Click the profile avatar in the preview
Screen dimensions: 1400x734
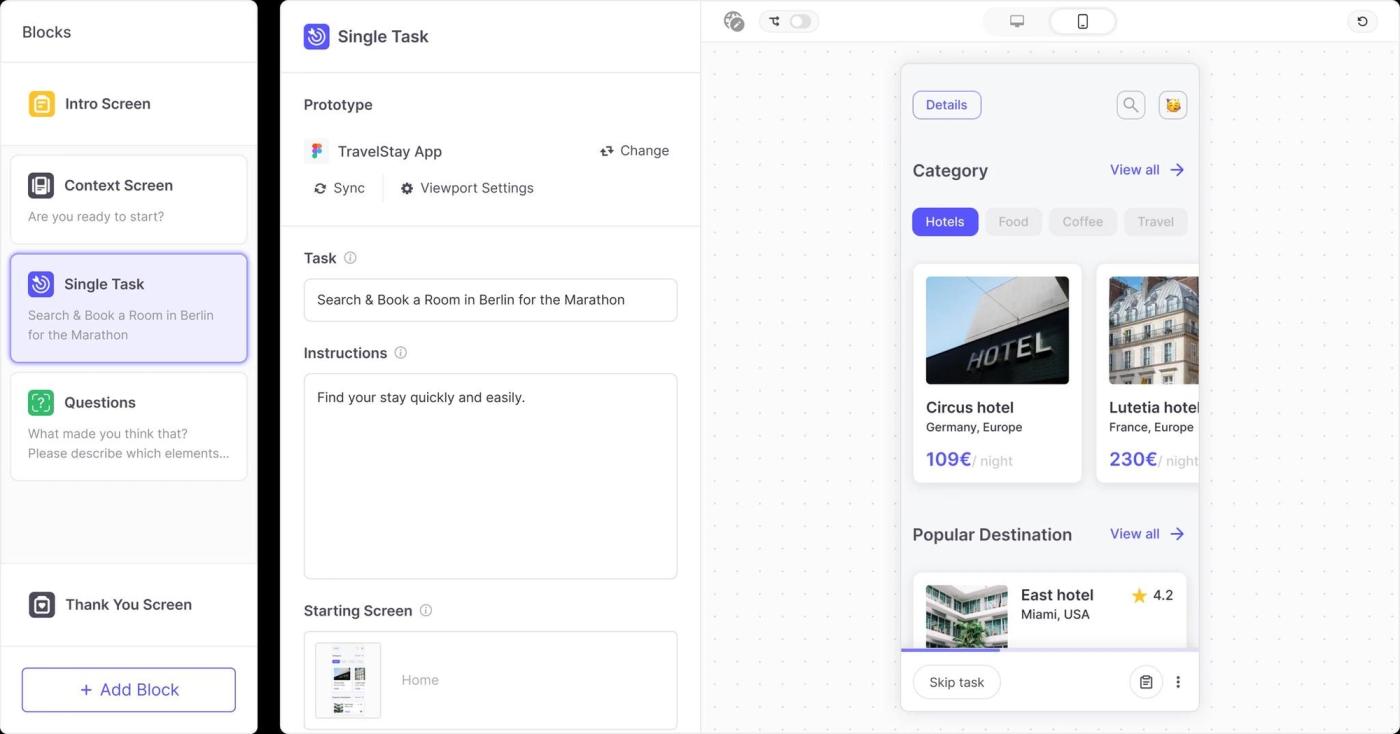(1173, 105)
